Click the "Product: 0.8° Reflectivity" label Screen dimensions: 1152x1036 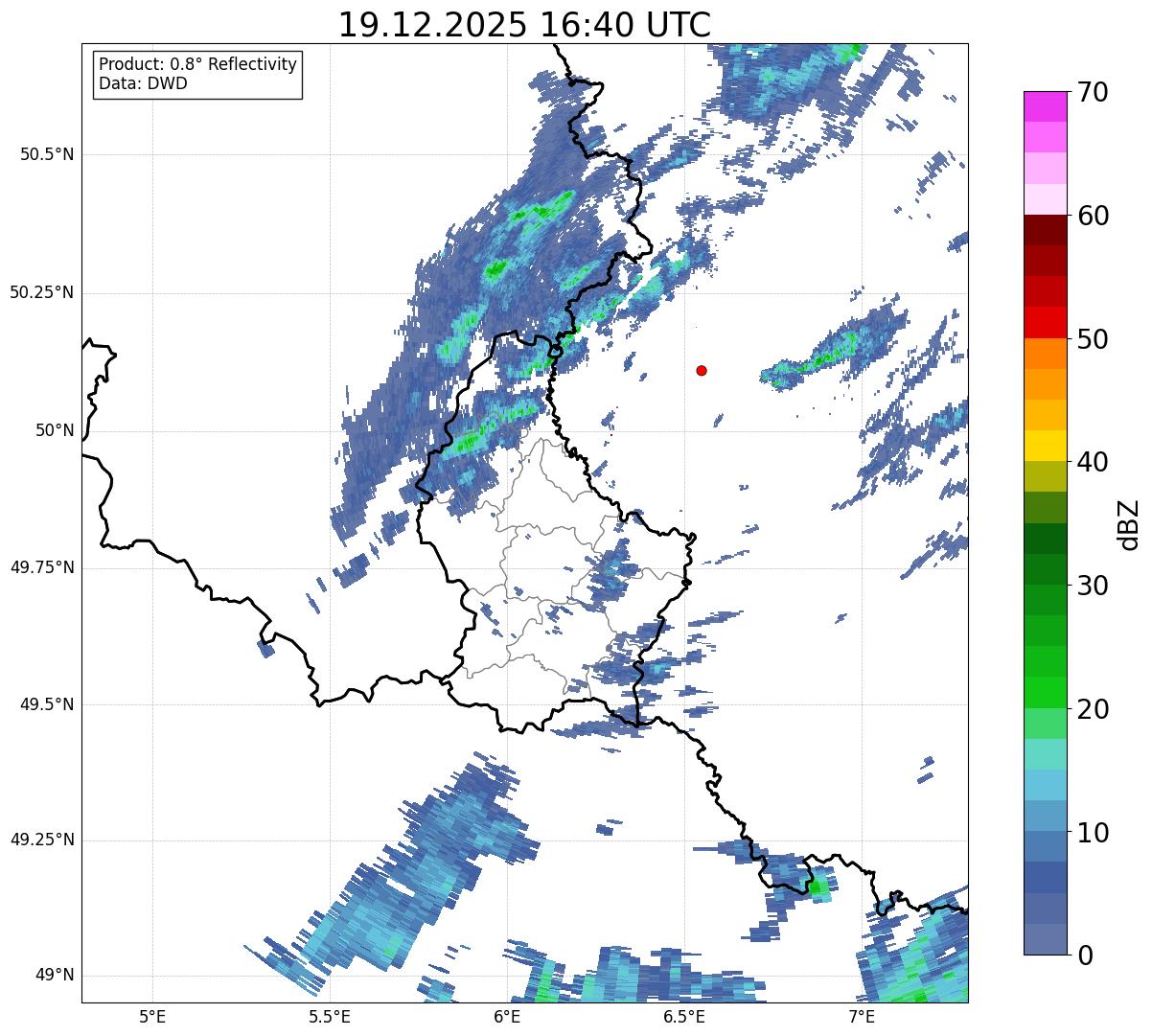click(x=198, y=64)
